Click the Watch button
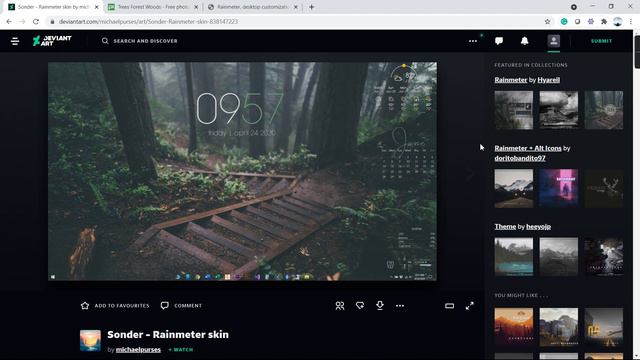This screenshot has height=360, width=640. pyautogui.click(x=181, y=349)
